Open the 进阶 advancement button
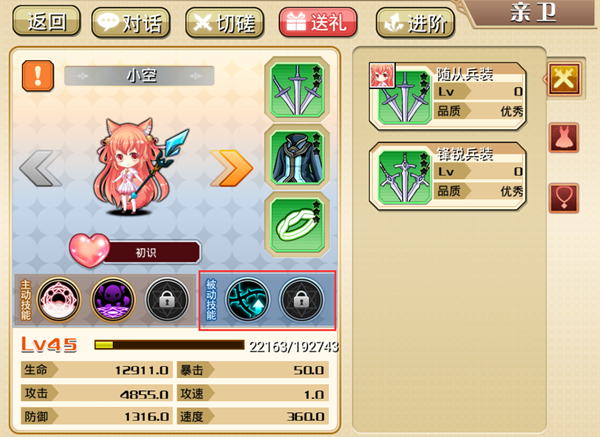The width and height of the screenshot is (600, 437). [x=415, y=23]
